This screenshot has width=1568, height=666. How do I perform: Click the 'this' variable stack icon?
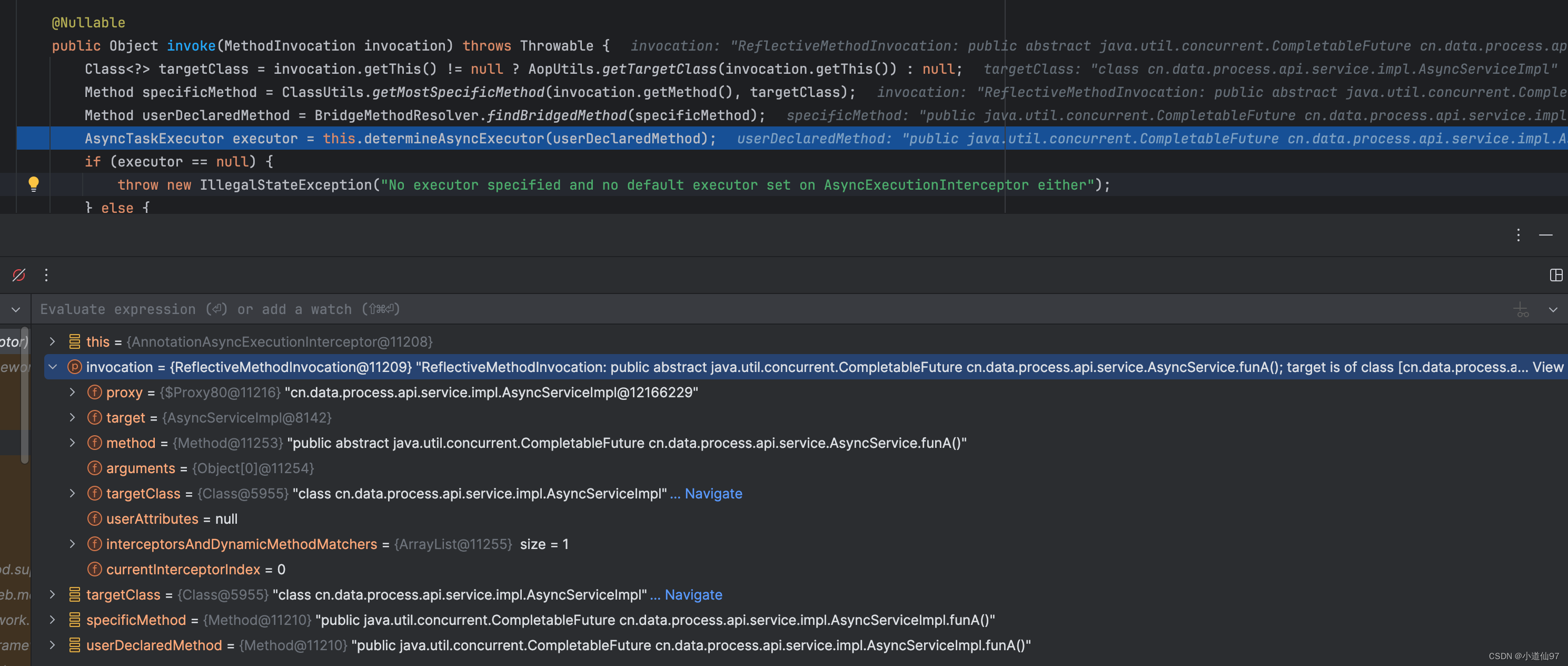(x=74, y=342)
